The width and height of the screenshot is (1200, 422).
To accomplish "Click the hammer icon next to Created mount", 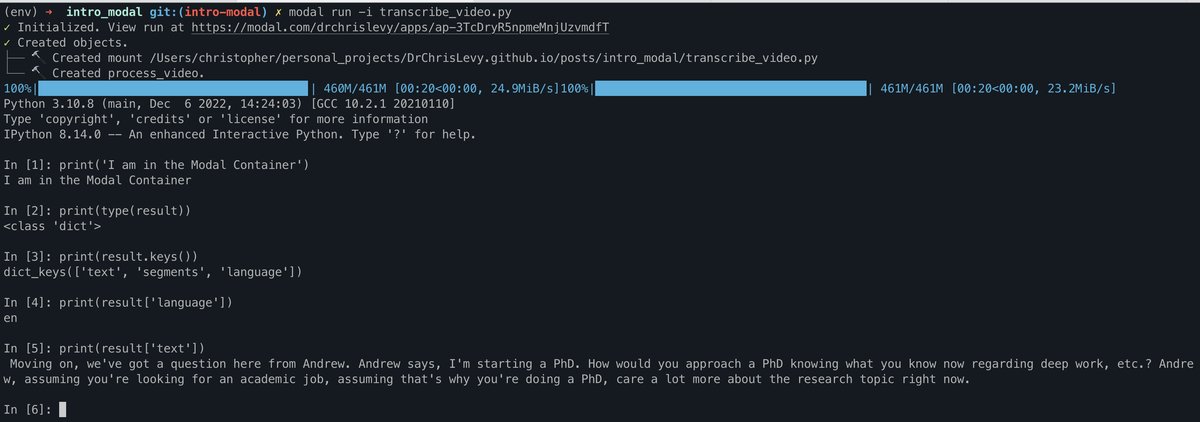I will coord(35,58).
